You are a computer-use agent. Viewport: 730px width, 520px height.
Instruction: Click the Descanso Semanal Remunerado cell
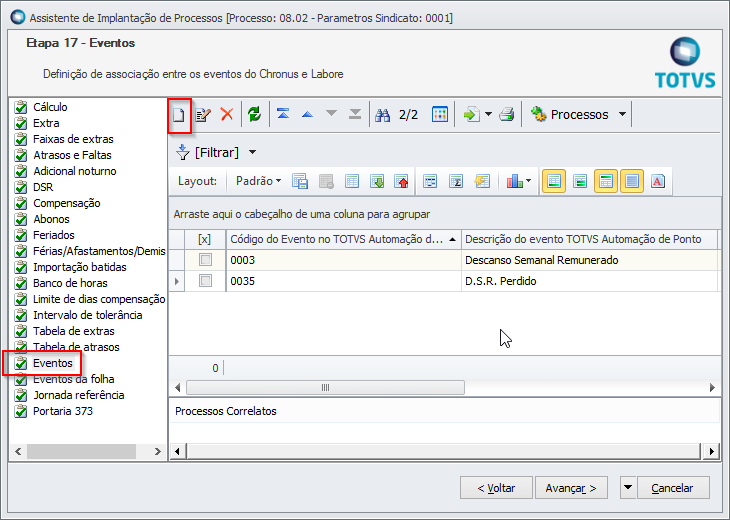[x=589, y=260]
